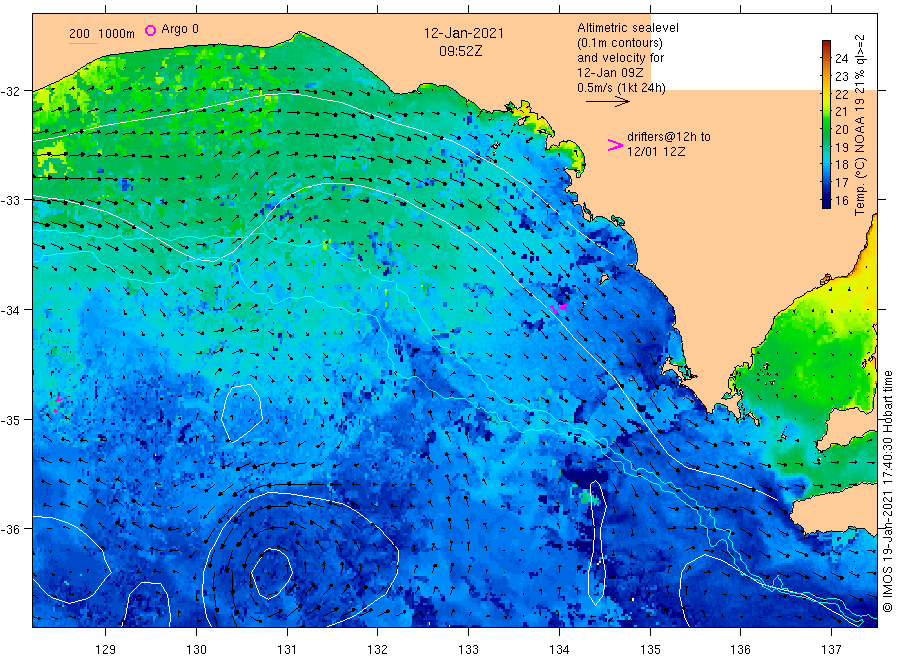This screenshot has width=900, height=660.
Task: Click the date label 12-Jan-2021
Action: (x=463, y=33)
